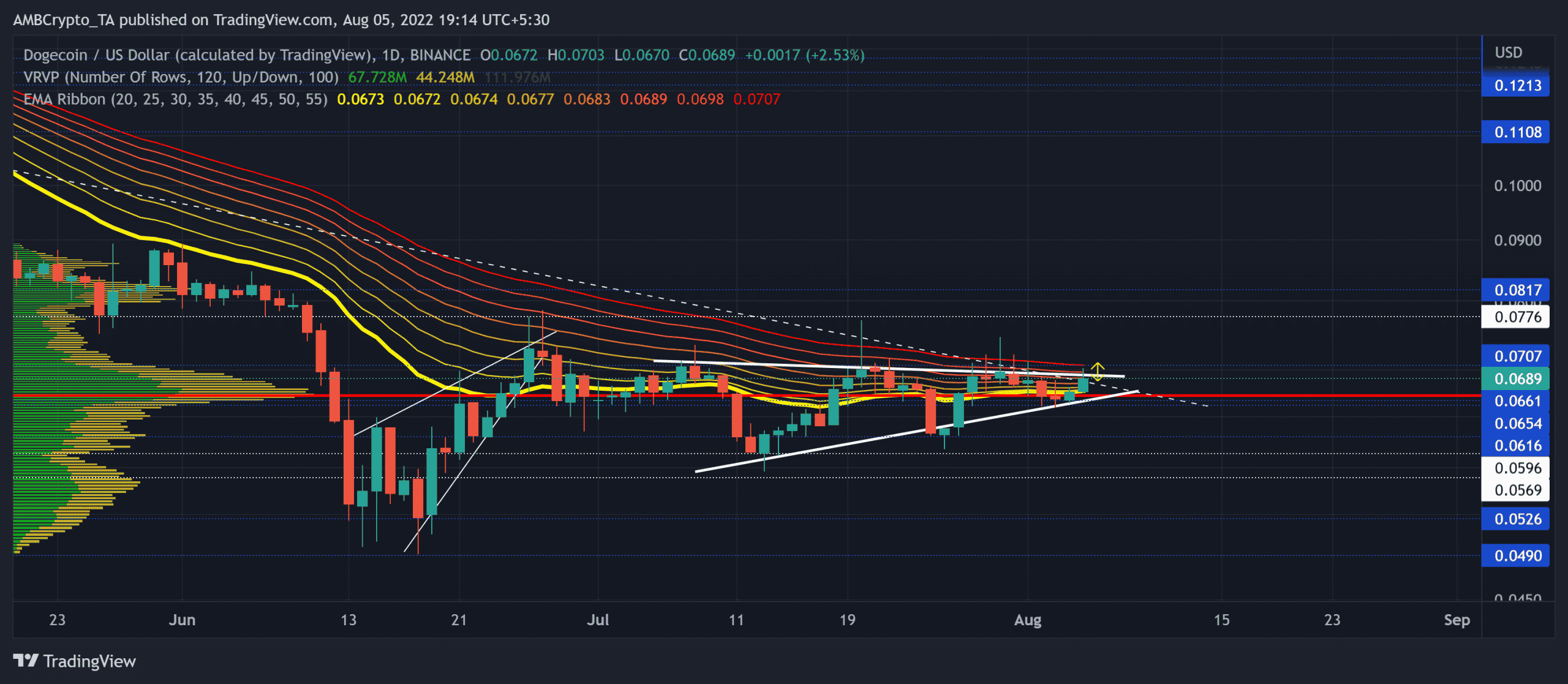Click the 0.0817 price label
Image resolution: width=1568 pixels, height=684 pixels.
pyautogui.click(x=1515, y=290)
